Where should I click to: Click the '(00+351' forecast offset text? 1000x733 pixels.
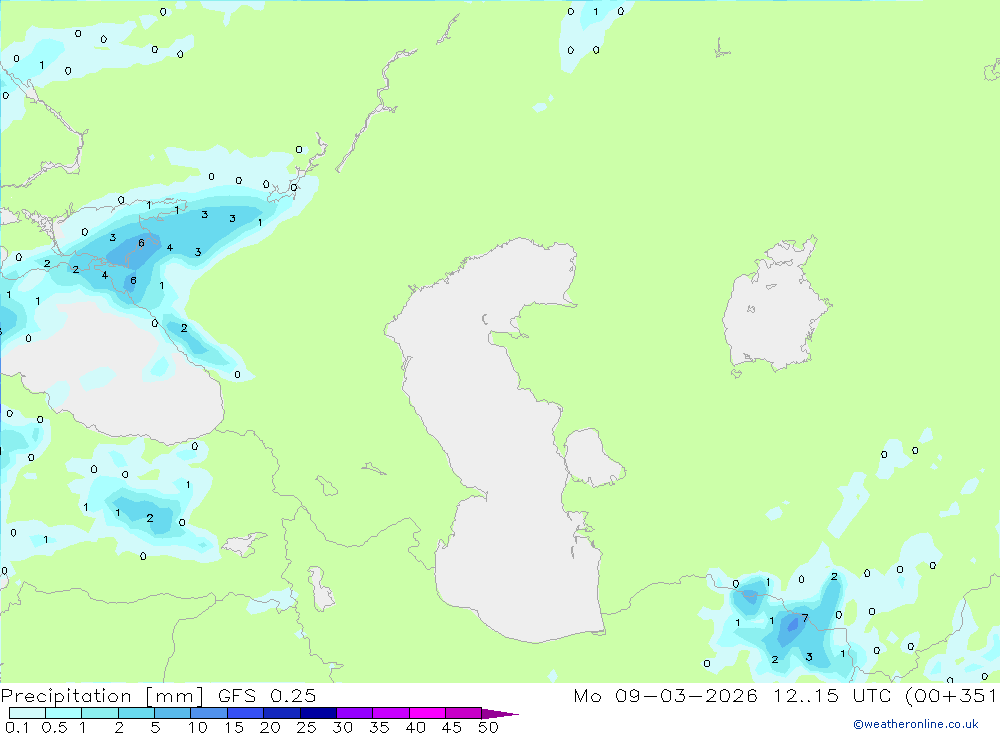point(952,696)
